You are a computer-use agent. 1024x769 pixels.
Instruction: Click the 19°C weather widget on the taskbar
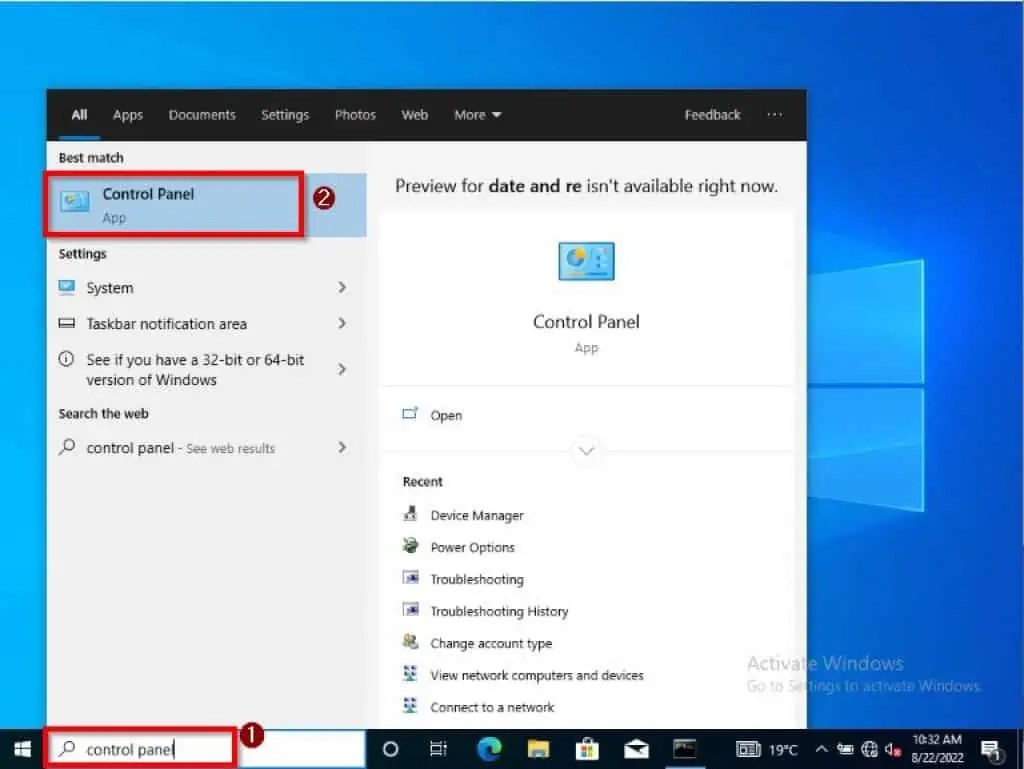766,748
